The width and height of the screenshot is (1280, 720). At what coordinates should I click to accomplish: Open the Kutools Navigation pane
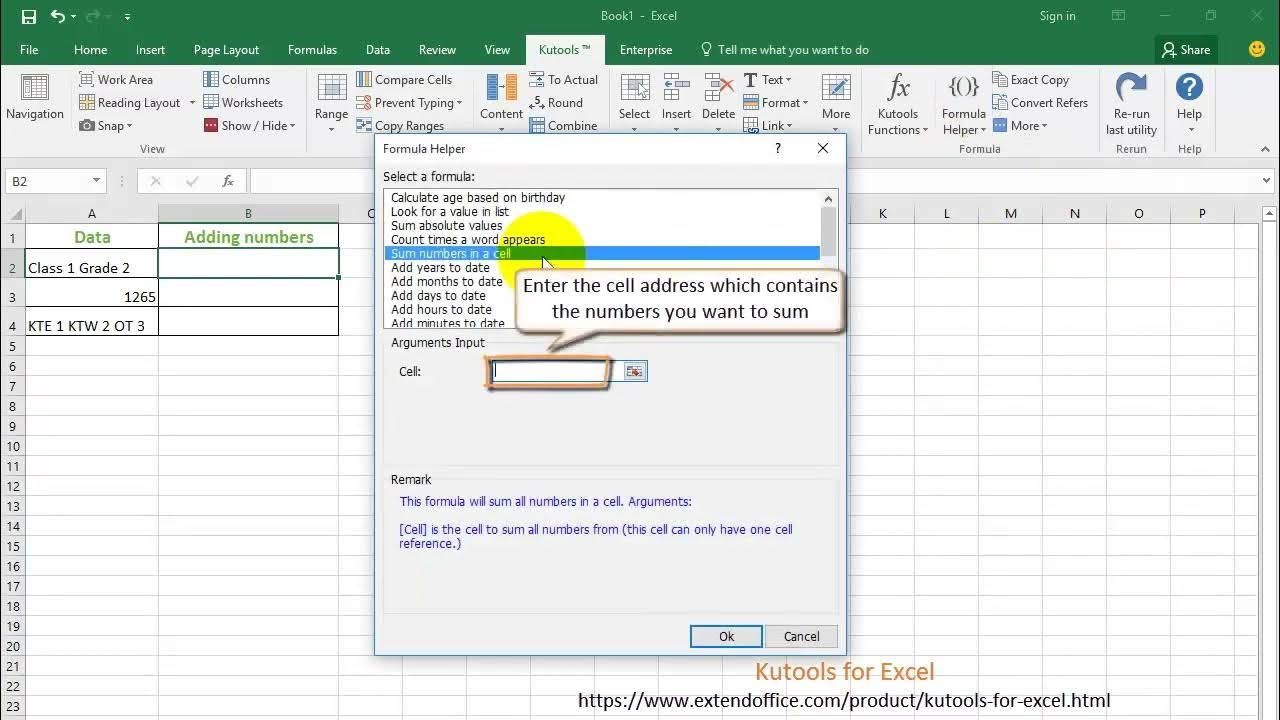coord(35,98)
